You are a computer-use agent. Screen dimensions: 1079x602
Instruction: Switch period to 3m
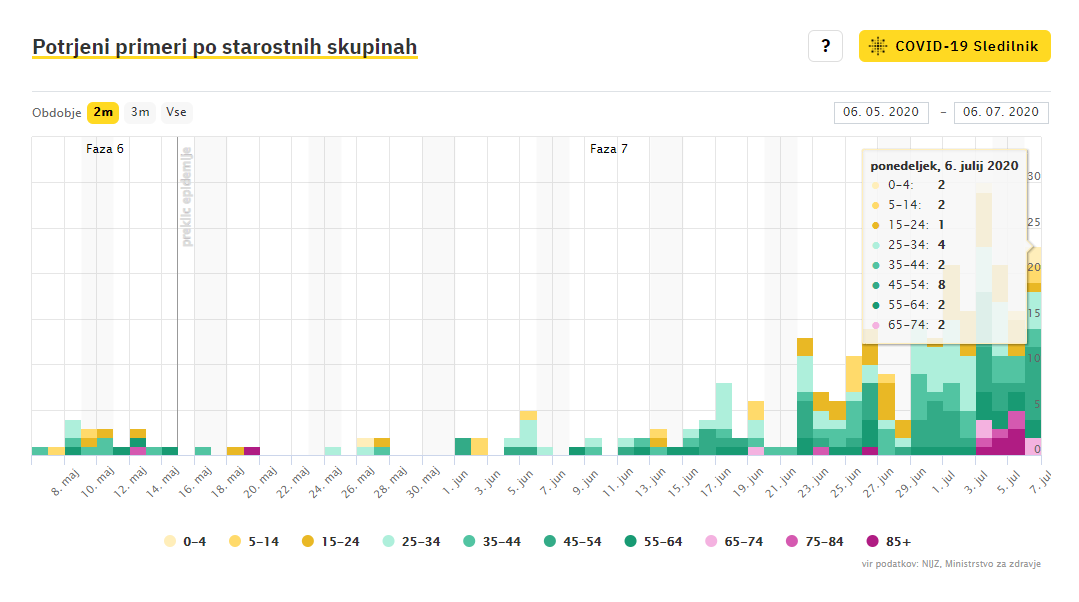pyautogui.click(x=140, y=112)
